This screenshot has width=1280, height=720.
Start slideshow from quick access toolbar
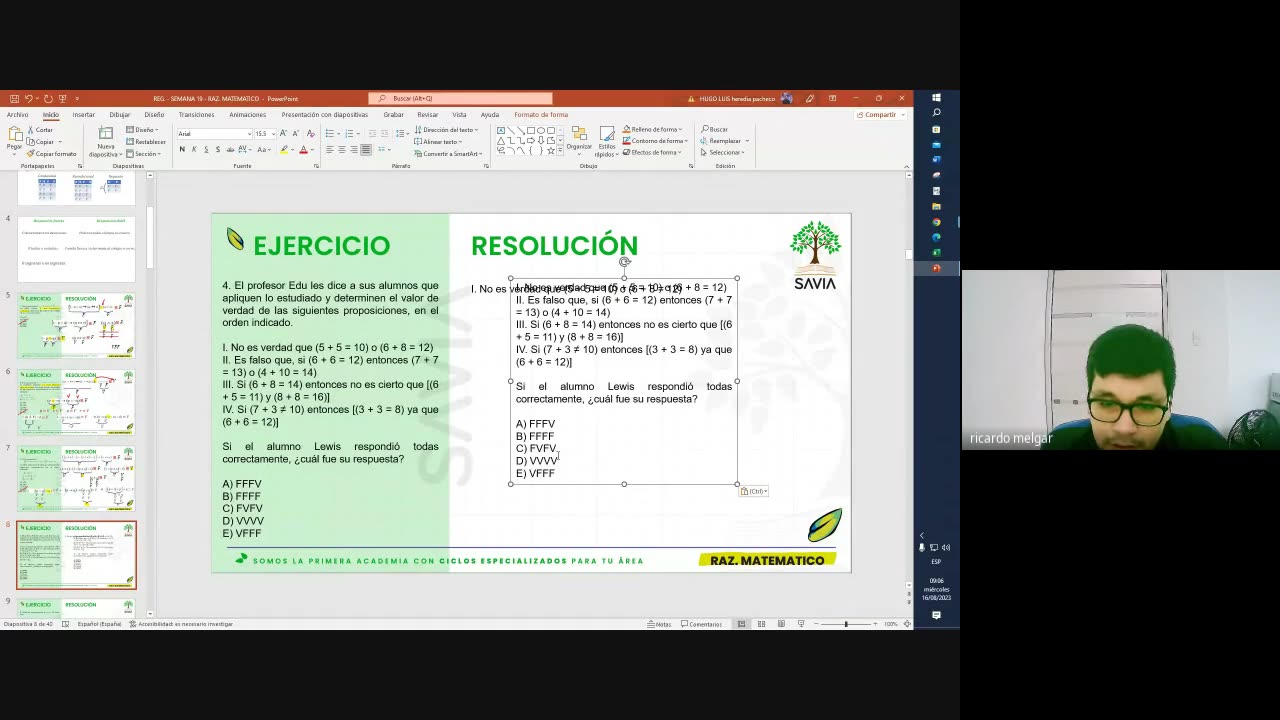click(62, 99)
